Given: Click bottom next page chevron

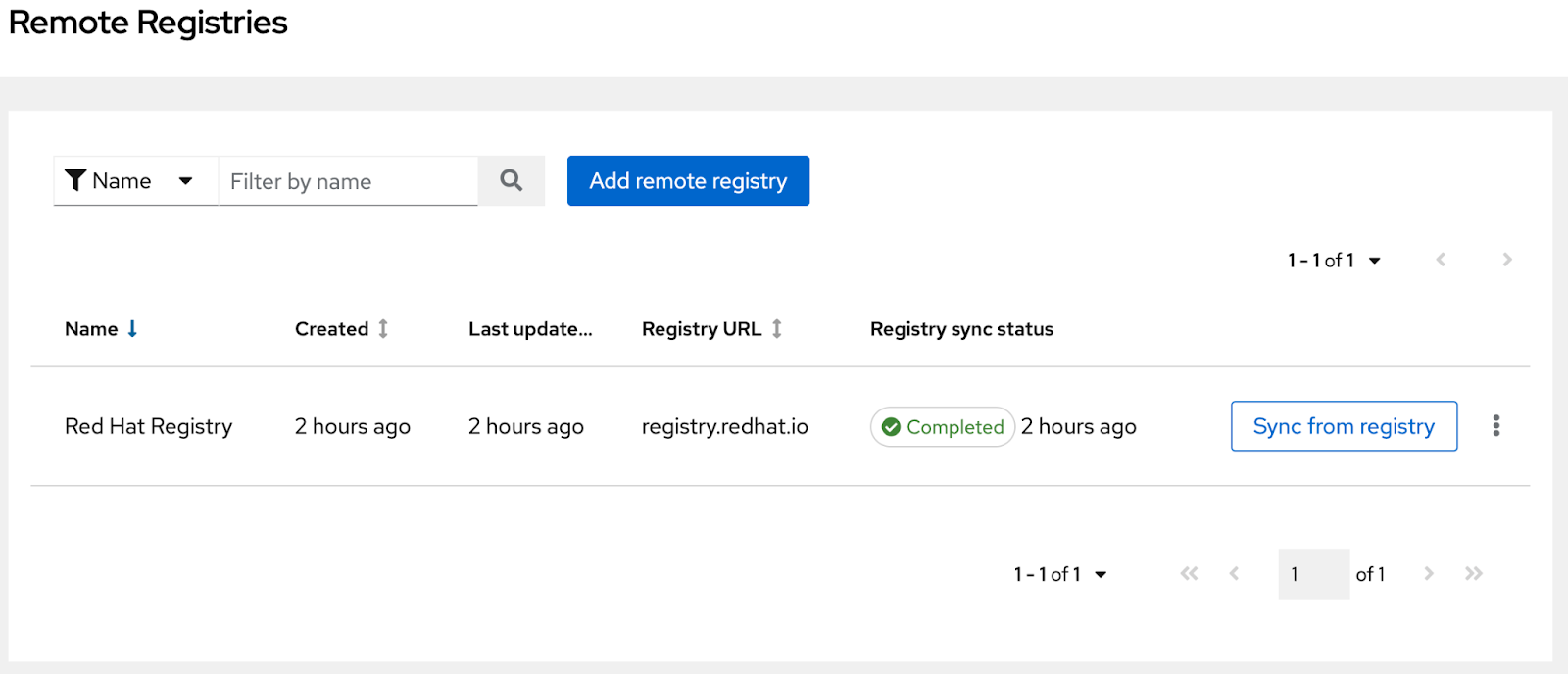Looking at the screenshot, I should pos(1429,573).
